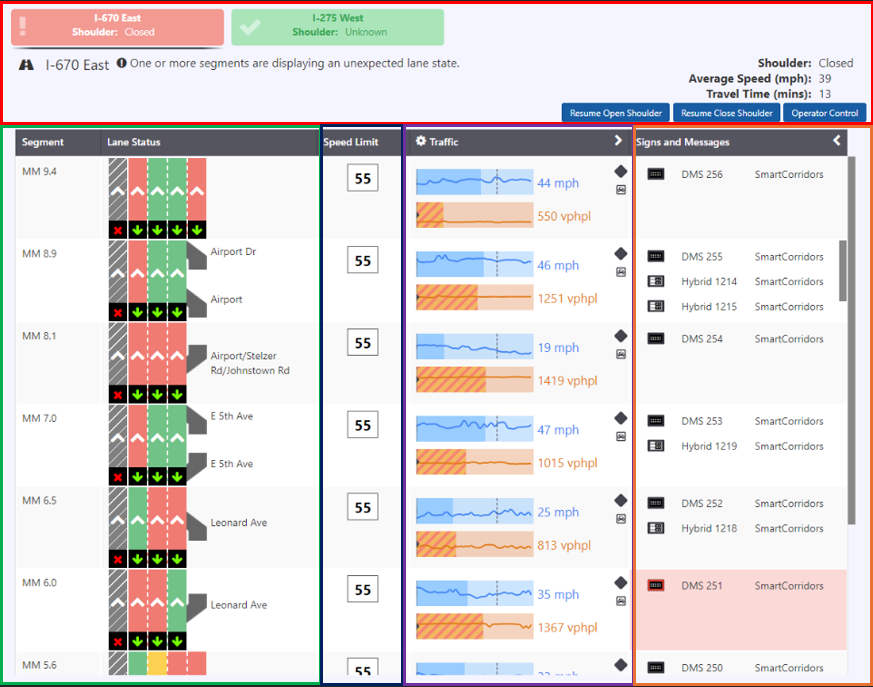The image size is (873, 687).
Task: Click the DMS 250 sign icon
Action: 656,668
